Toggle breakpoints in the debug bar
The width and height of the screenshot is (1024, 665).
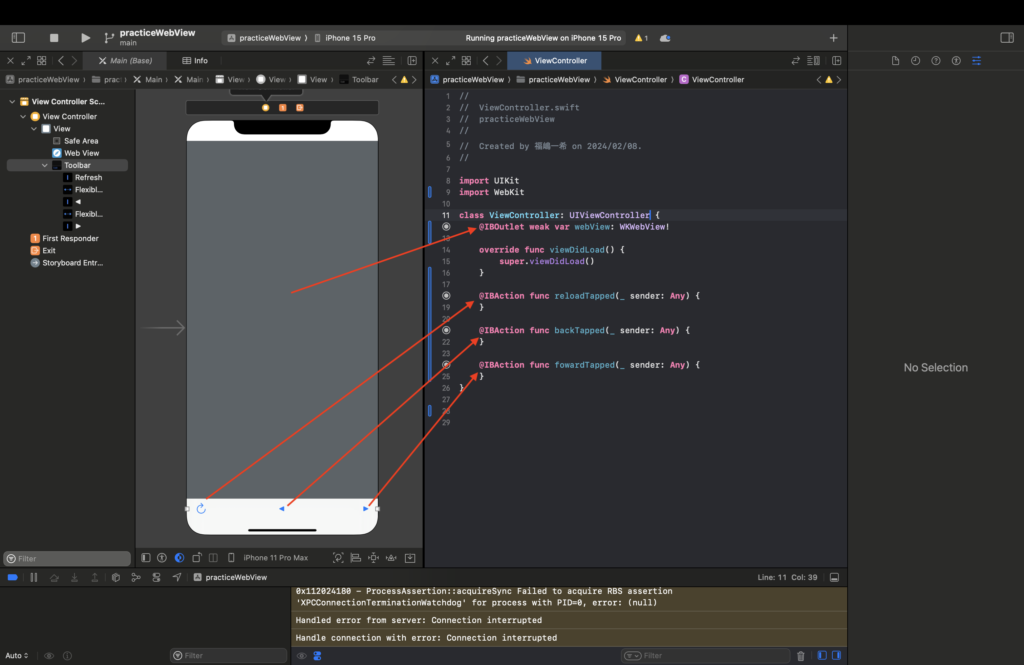(x=12, y=577)
